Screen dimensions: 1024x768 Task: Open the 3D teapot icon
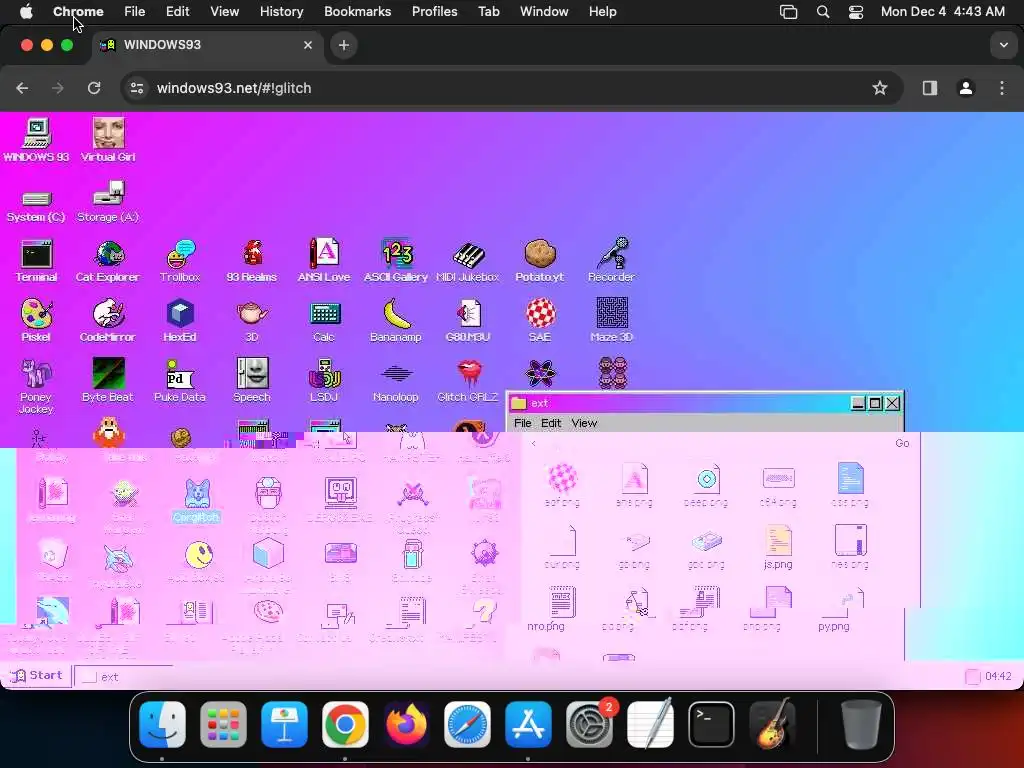pos(252,321)
